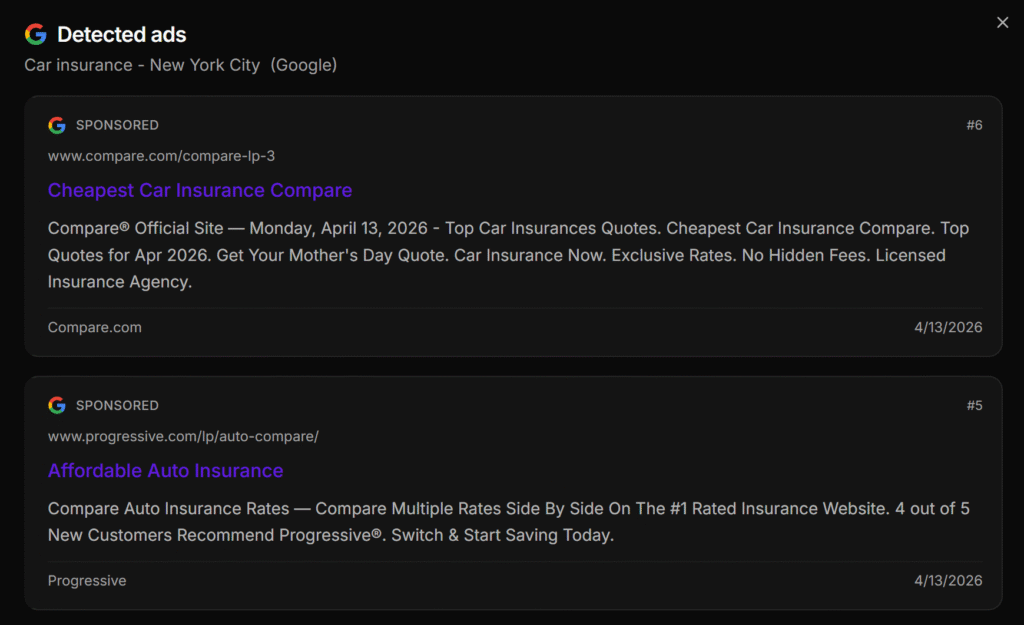The height and width of the screenshot is (625, 1024).
Task: Click the #6 ad position badge
Action: 973,125
